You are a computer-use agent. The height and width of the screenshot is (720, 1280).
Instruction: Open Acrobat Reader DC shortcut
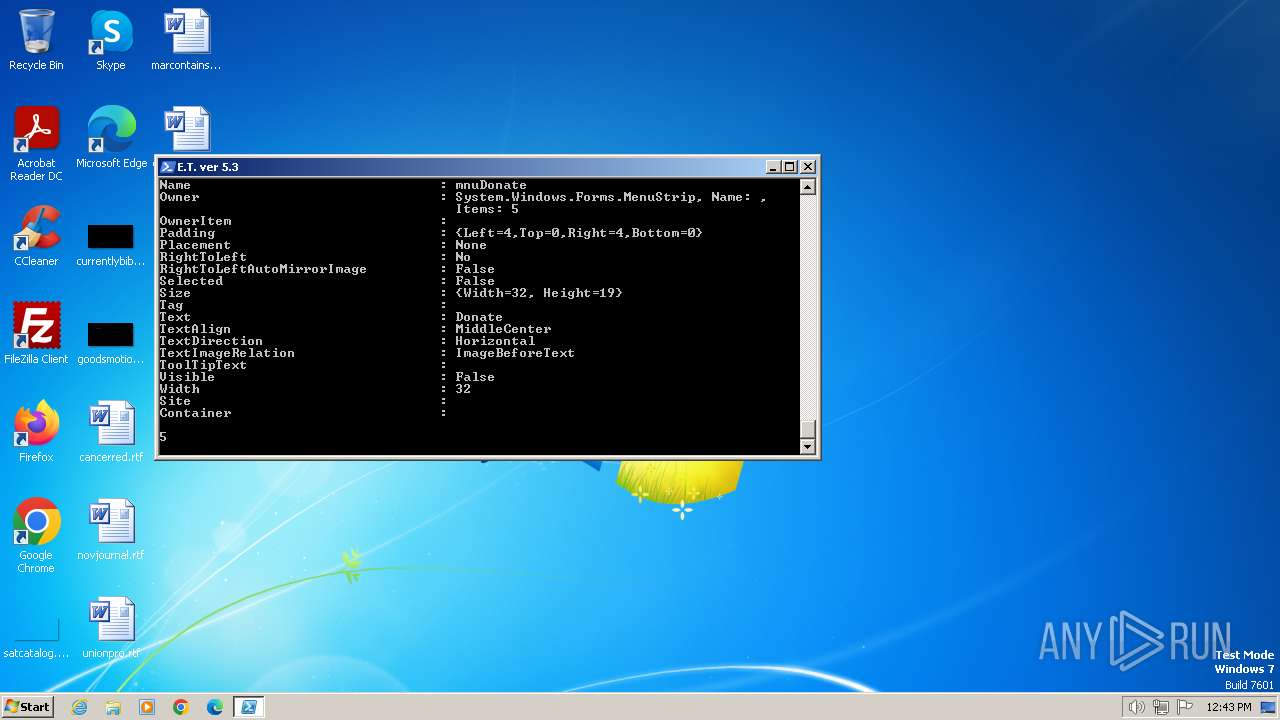click(36, 144)
